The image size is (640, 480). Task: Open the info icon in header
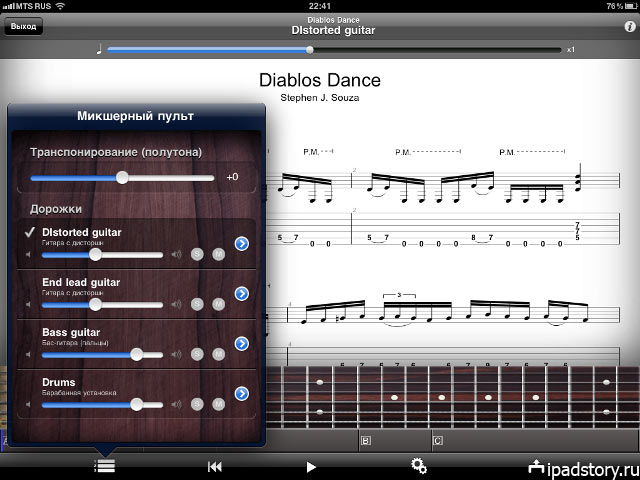tap(630, 27)
